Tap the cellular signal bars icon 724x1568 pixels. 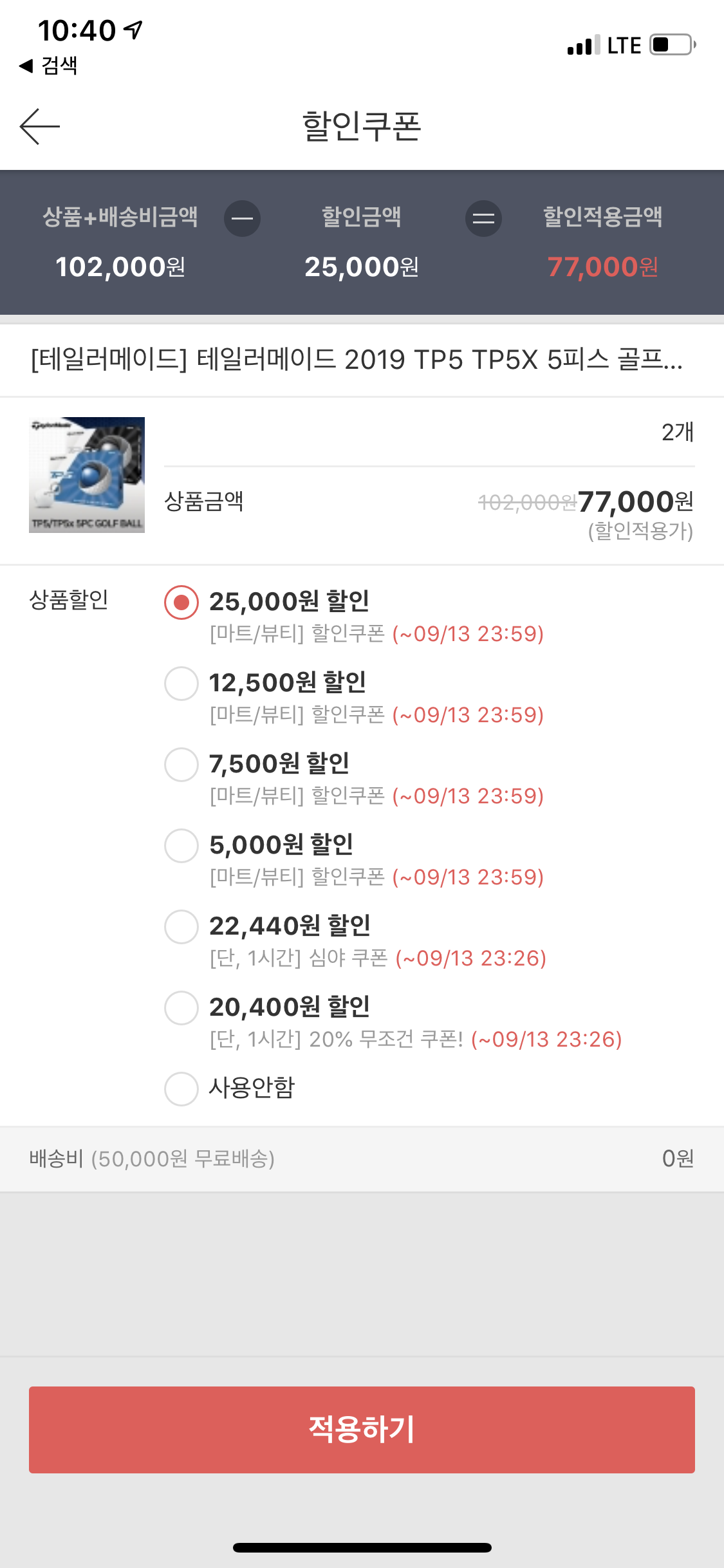(x=583, y=45)
